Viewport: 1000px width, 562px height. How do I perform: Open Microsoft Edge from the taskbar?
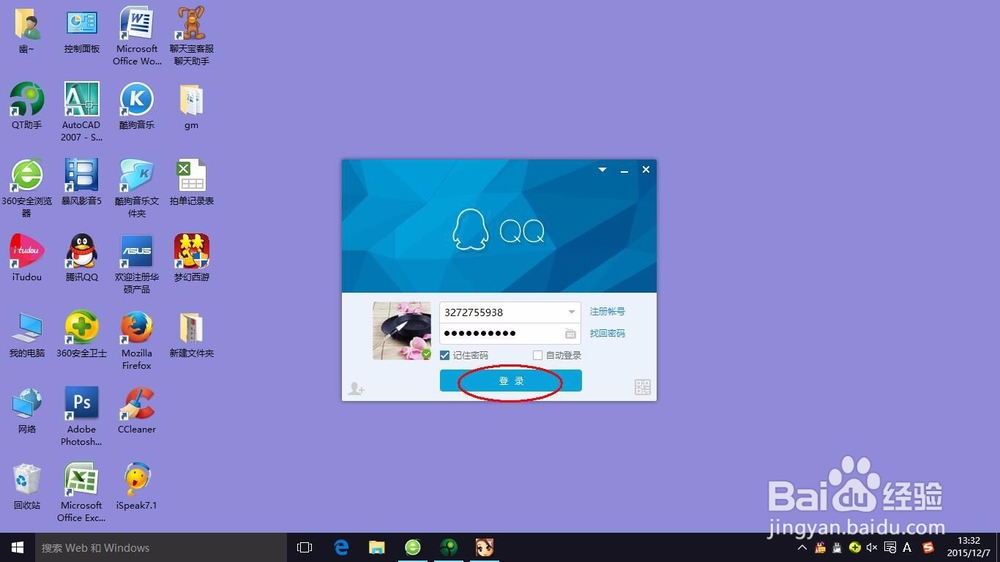point(341,547)
